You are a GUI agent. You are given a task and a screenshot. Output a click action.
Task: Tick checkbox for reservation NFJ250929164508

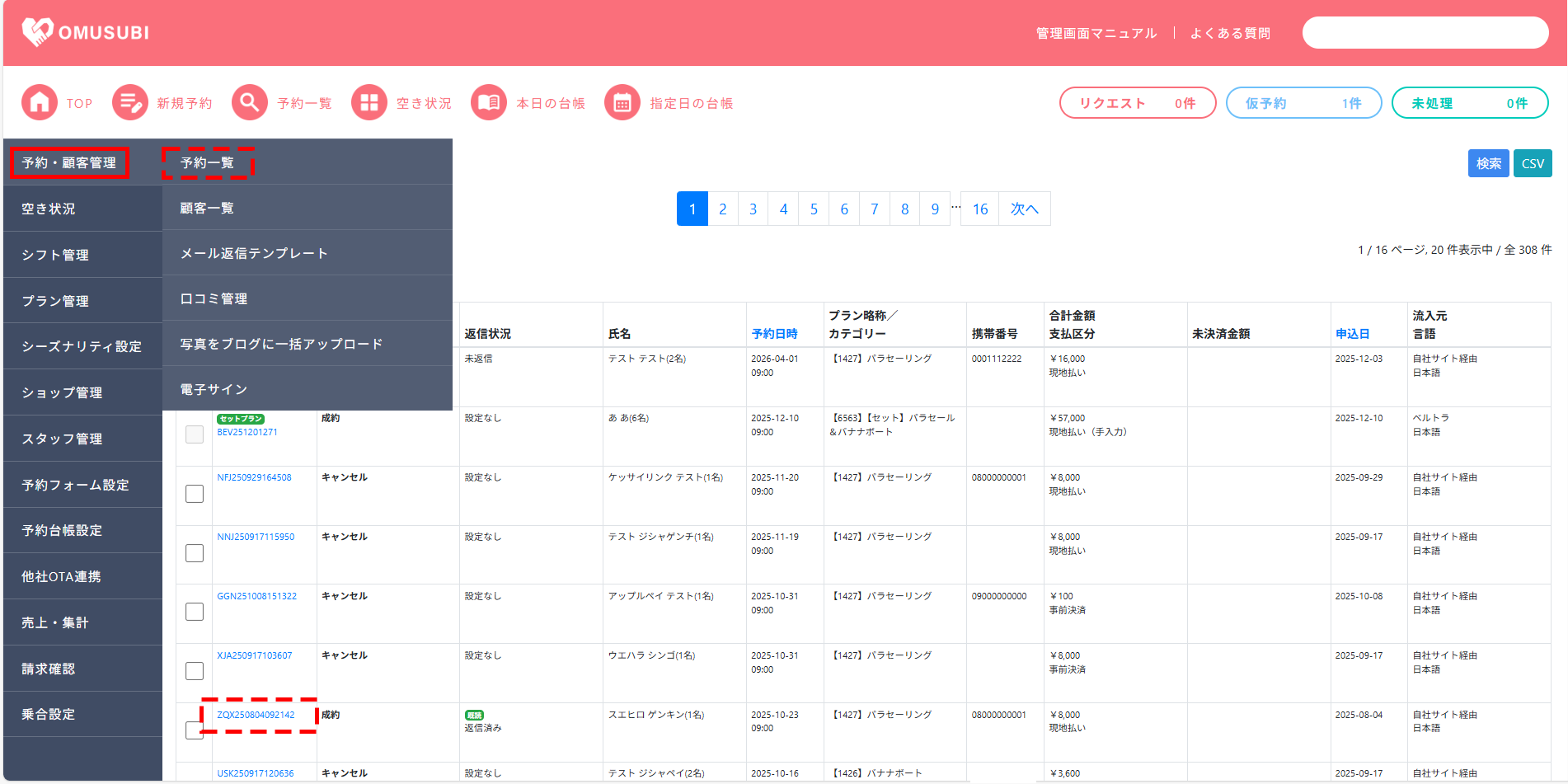coord(195,494)
